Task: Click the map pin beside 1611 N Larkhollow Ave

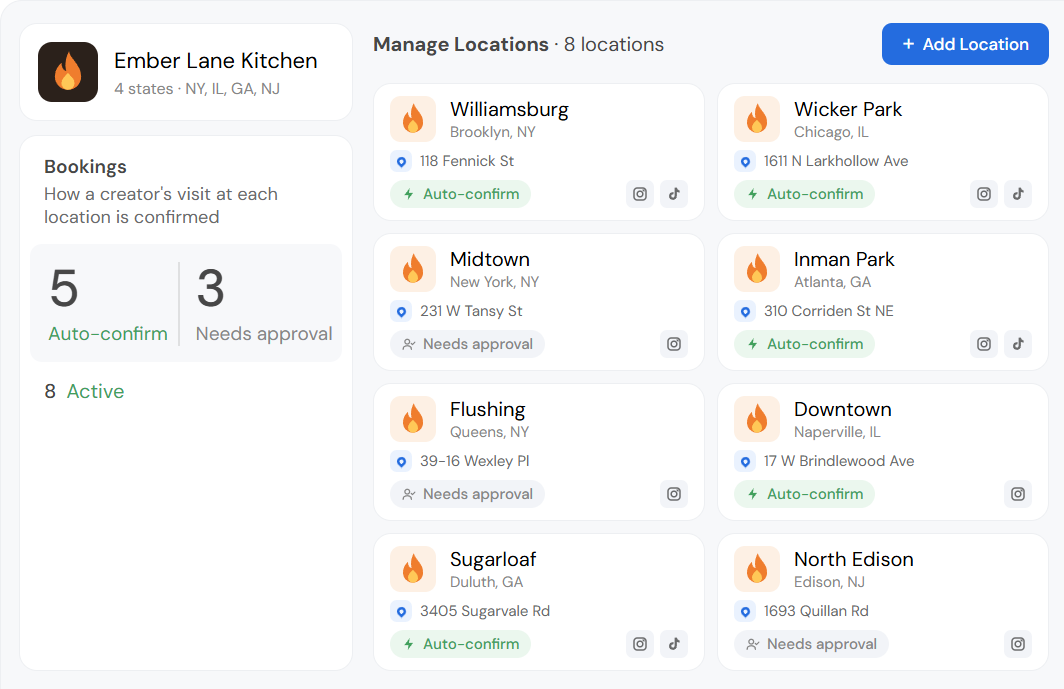Action: (x=745, y=162)
